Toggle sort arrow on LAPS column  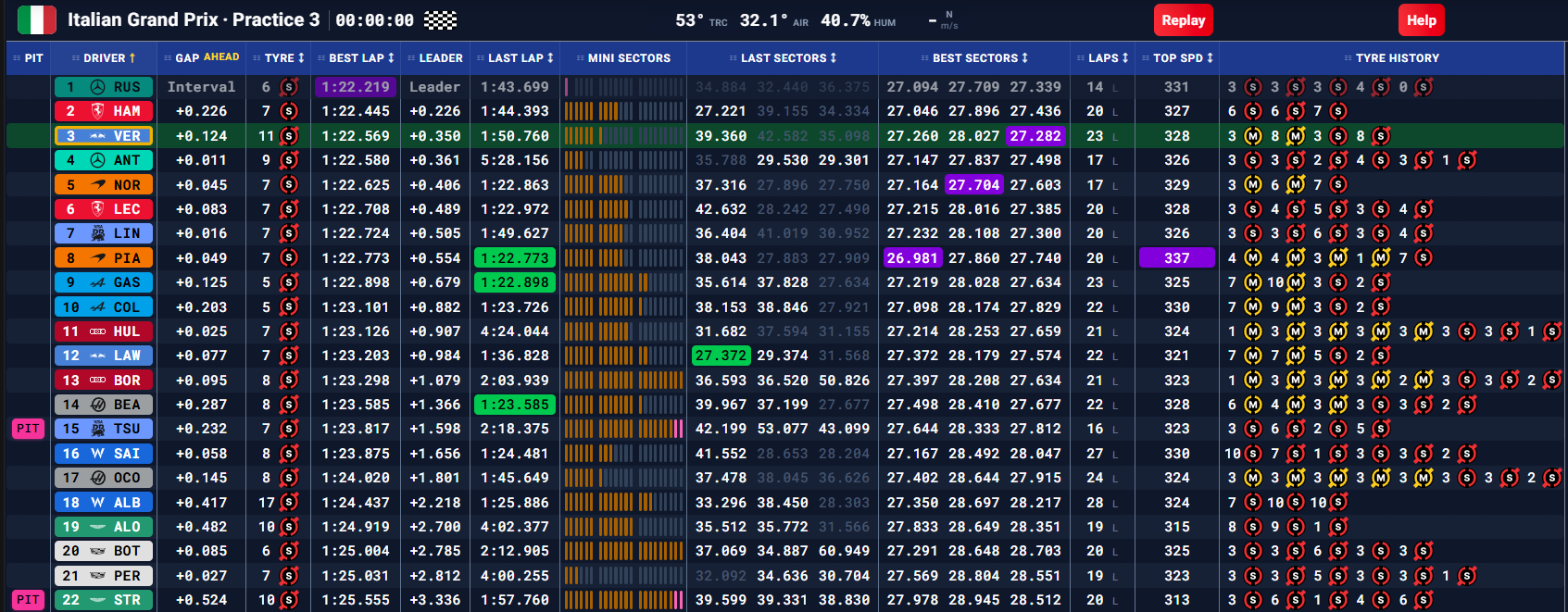(x=1125, y=58)
